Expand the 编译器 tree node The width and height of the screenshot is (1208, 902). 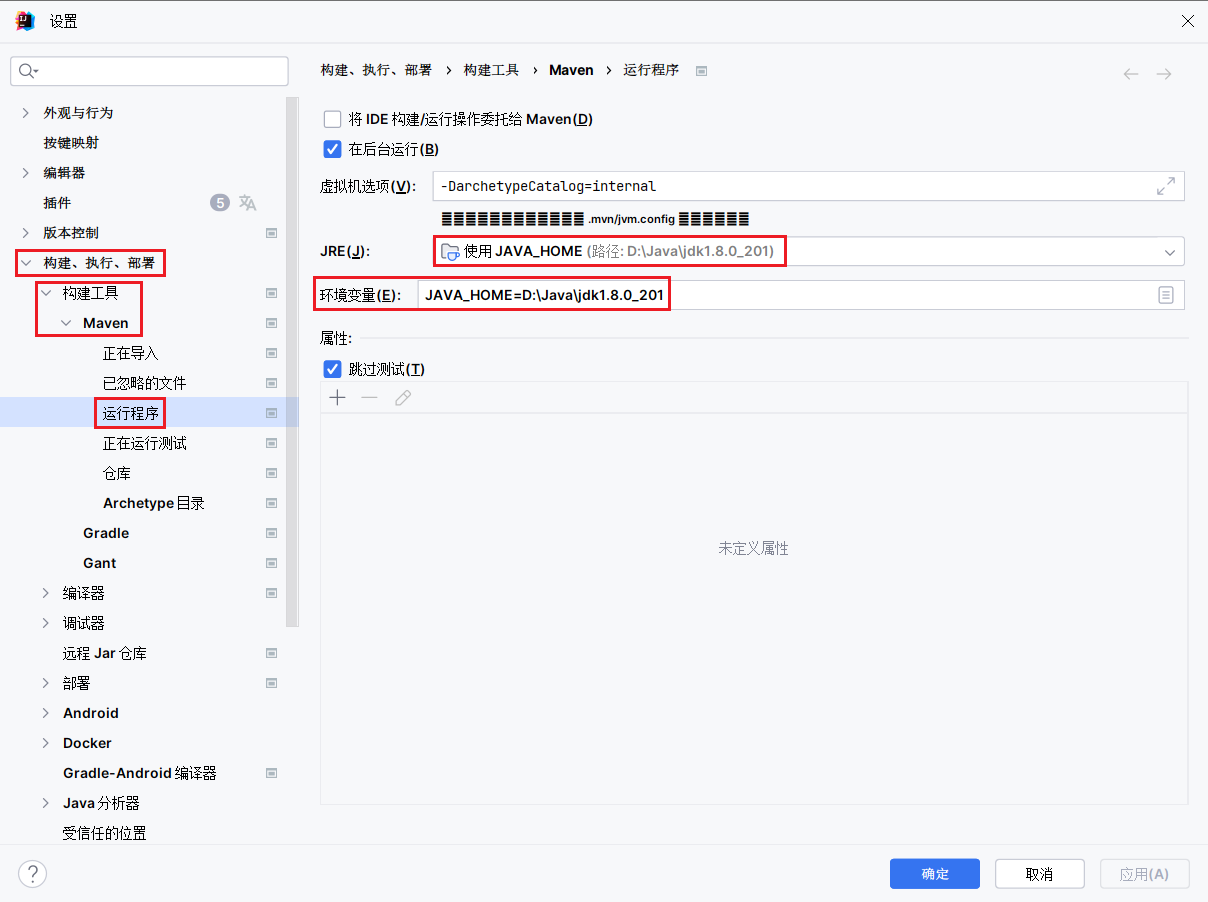tap(45, 593)
